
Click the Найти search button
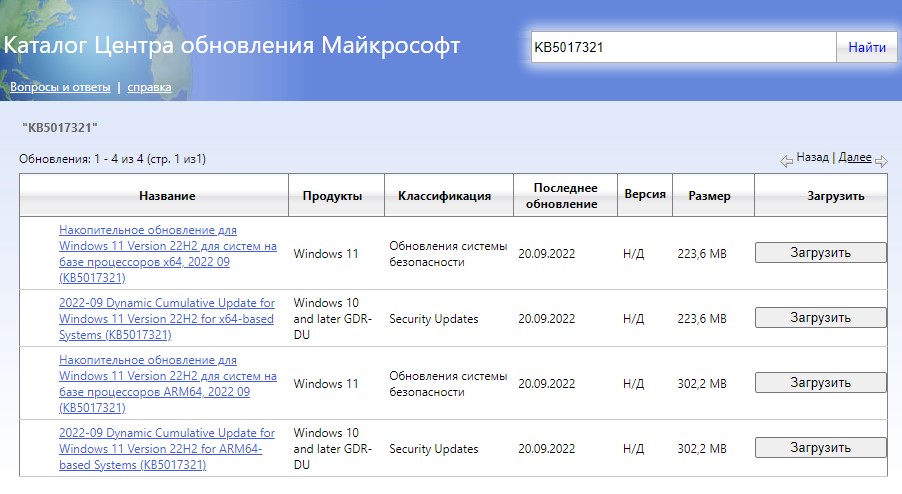pyautogui.click(x=866, y=47)
